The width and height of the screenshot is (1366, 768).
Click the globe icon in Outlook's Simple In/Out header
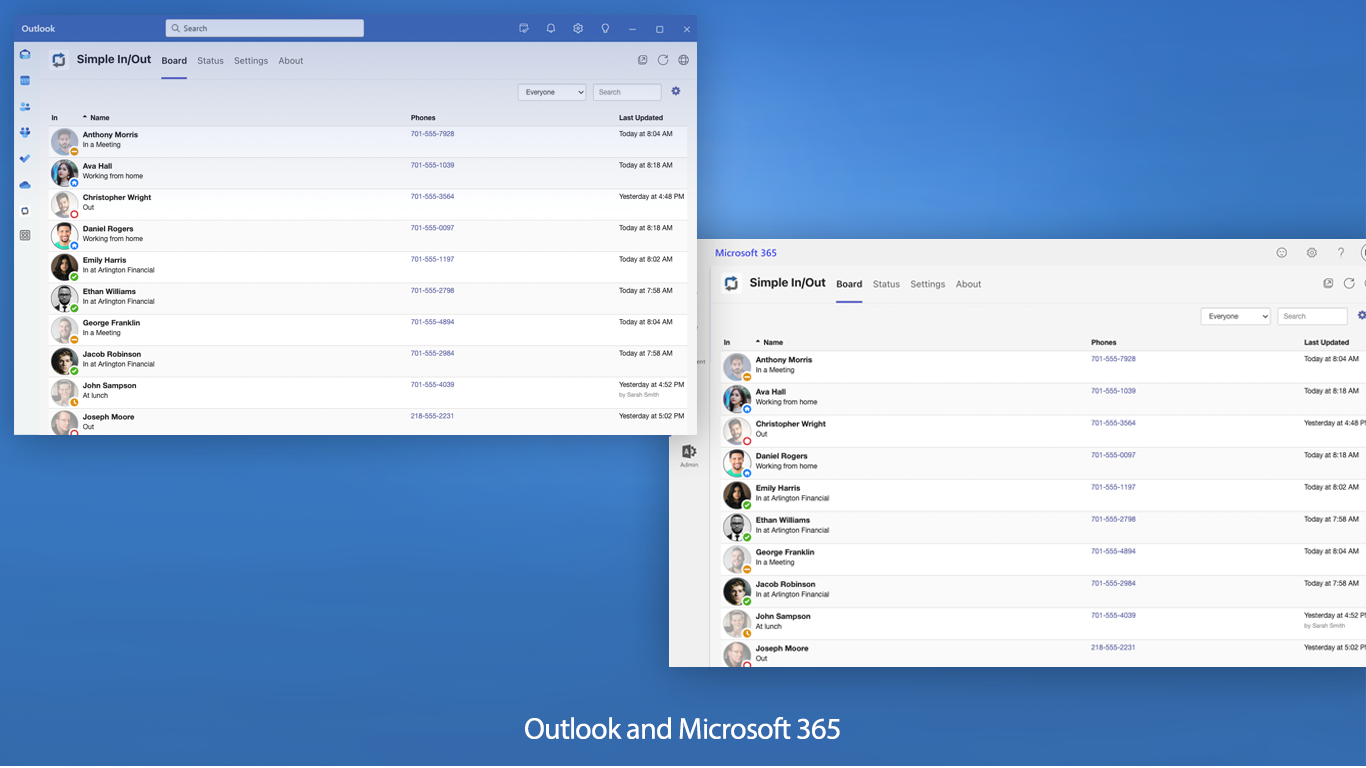pyautogui.click(x=684, y=60)
